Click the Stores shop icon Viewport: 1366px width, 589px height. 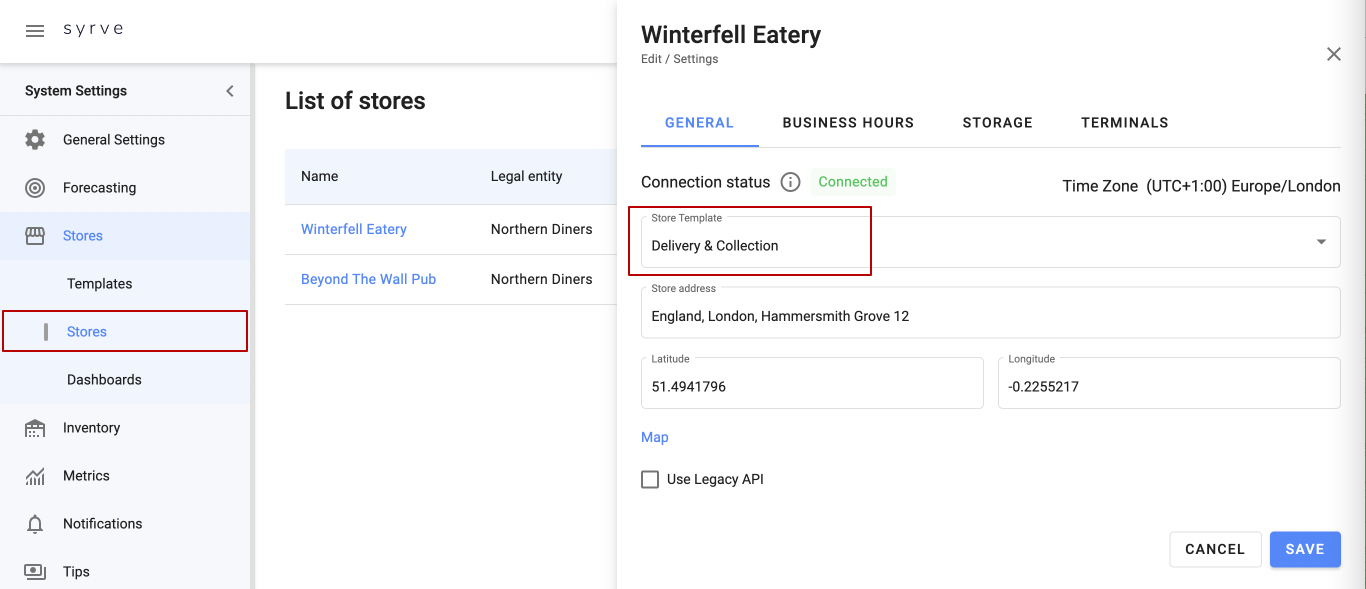tap(35, 236)
